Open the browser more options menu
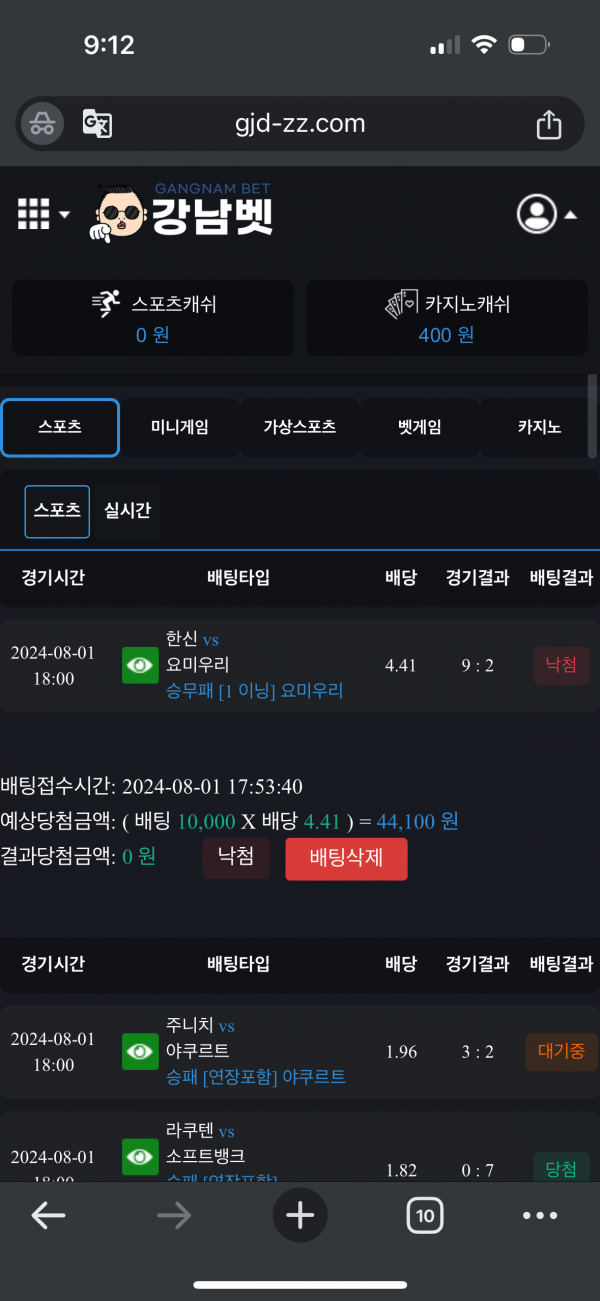Viewport: 600px width, 1301px height. click(540, 1215)
